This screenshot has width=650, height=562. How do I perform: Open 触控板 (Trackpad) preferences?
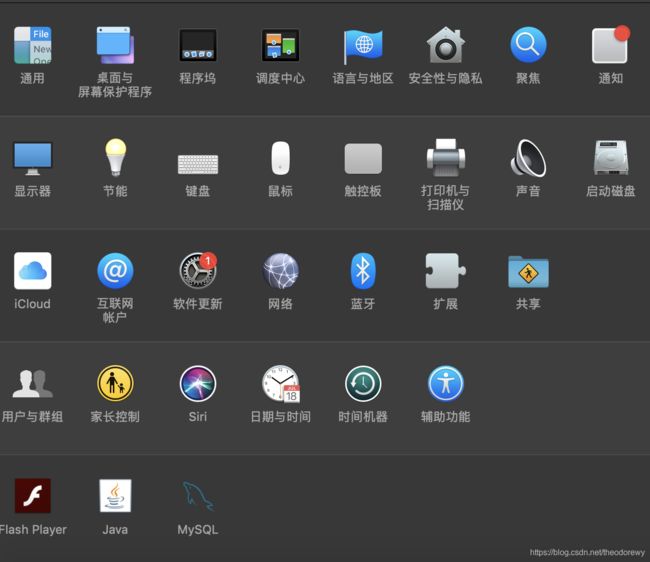click(363, 159)
